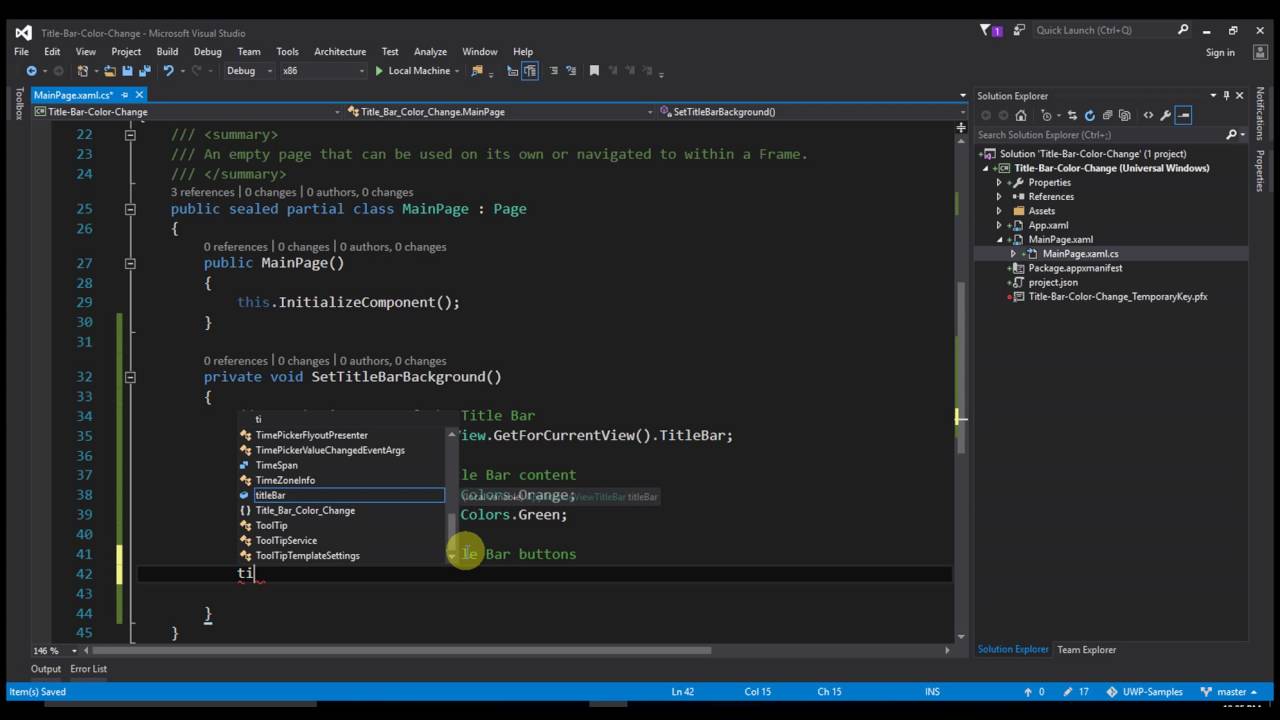1280x720 pixels.
Task: Switch to the Team Explorer tab
Action: point(1086,650)
